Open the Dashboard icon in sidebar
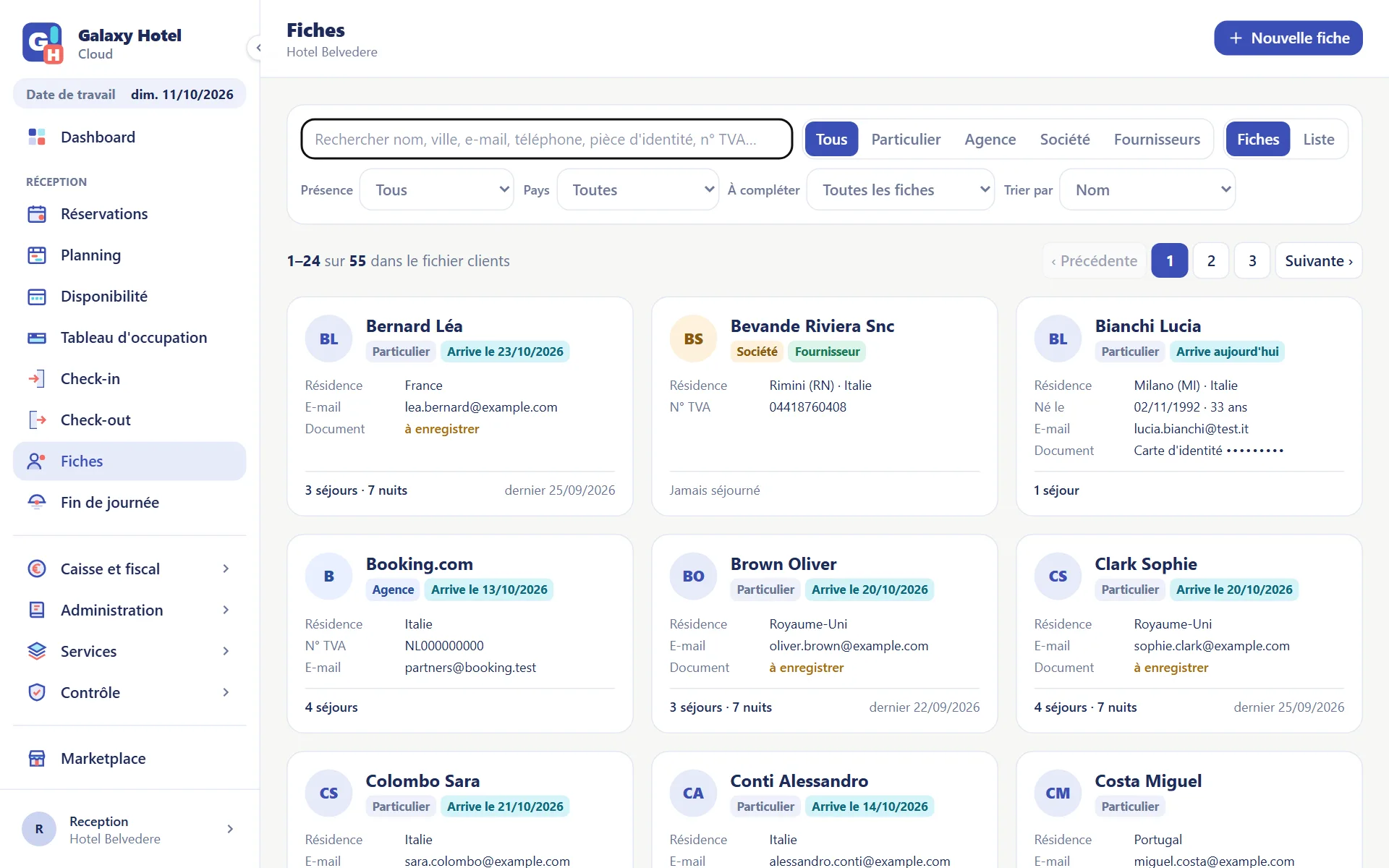 [37, 137]
